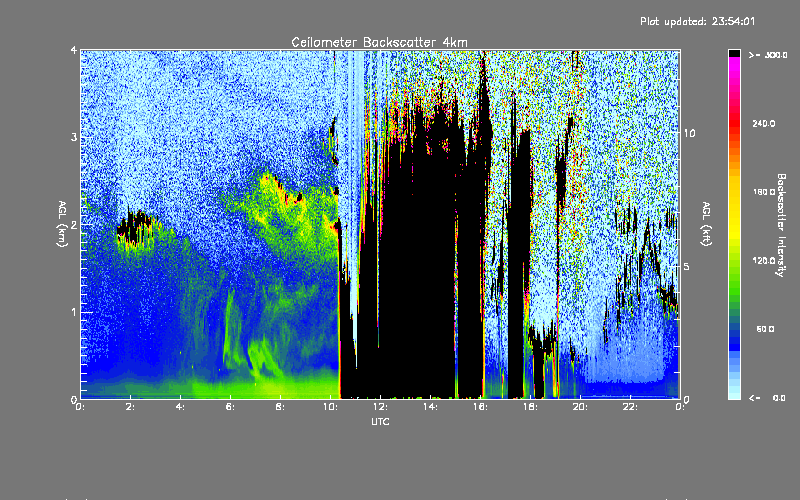Click the '12:' hour tick on UTC axis
Image resolution: width=800 pixels, height=500 pixels.
click(380, 407)
